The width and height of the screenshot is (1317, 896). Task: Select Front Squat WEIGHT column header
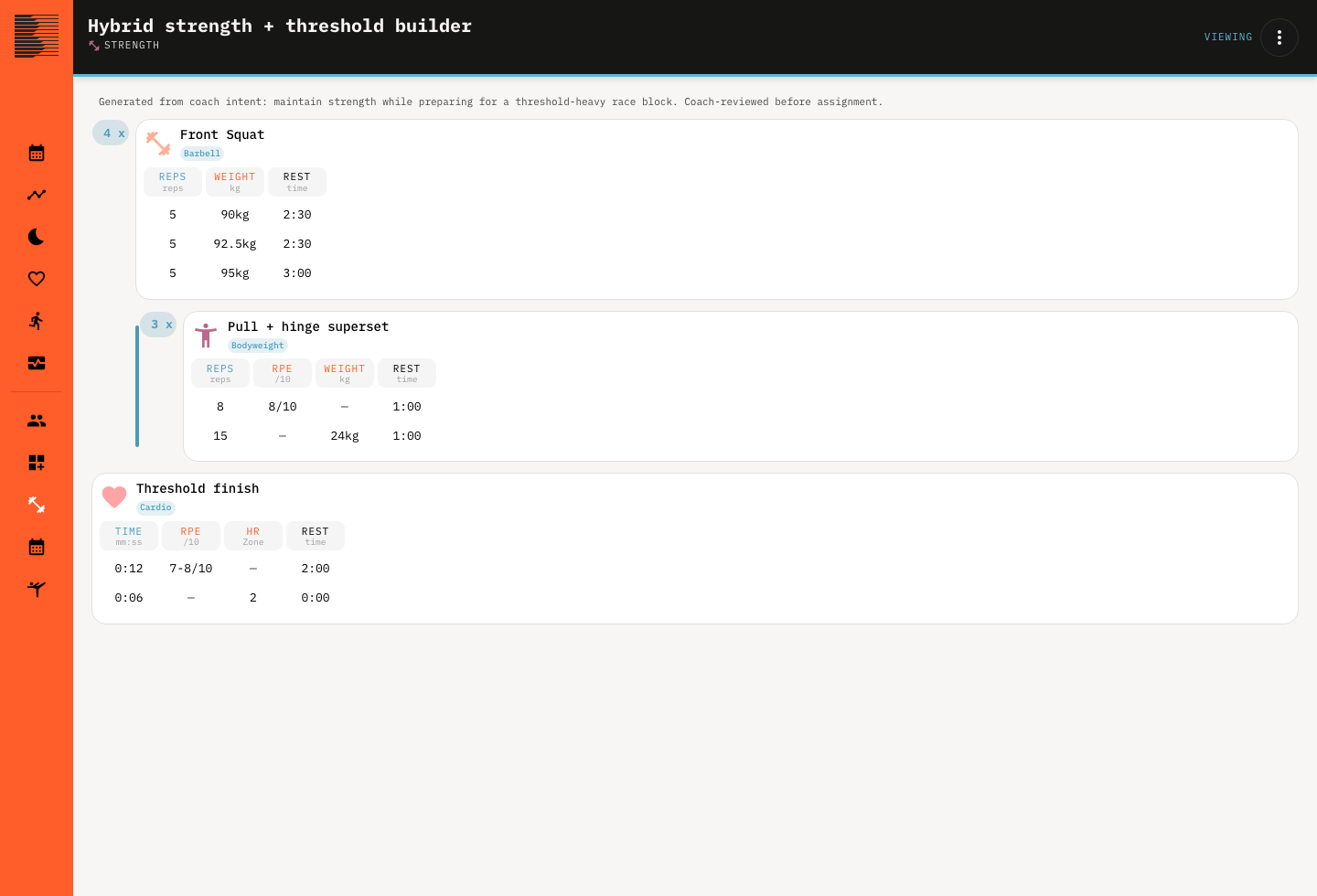click(235, 182)
